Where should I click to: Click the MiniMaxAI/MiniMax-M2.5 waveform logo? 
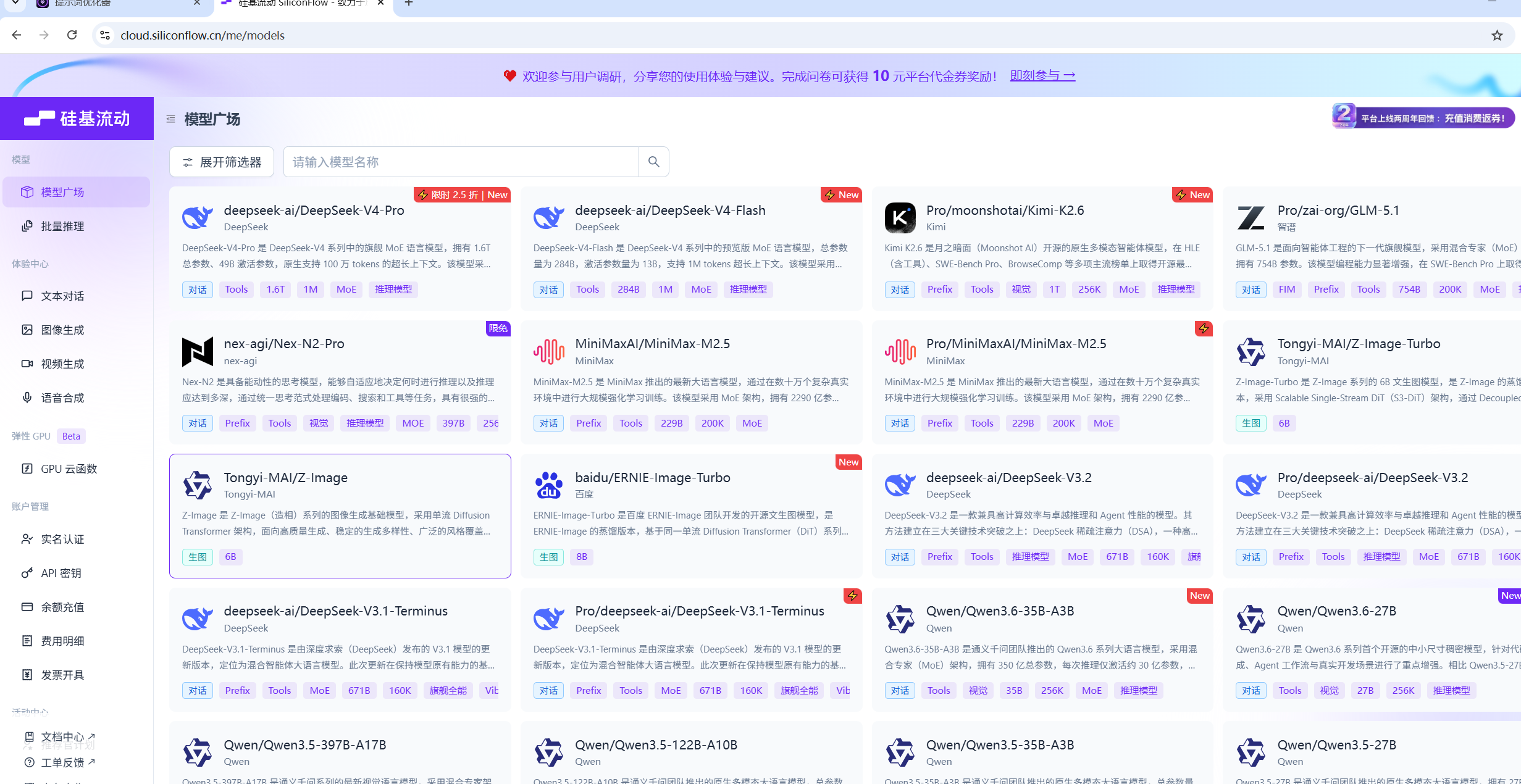point(549,352)
